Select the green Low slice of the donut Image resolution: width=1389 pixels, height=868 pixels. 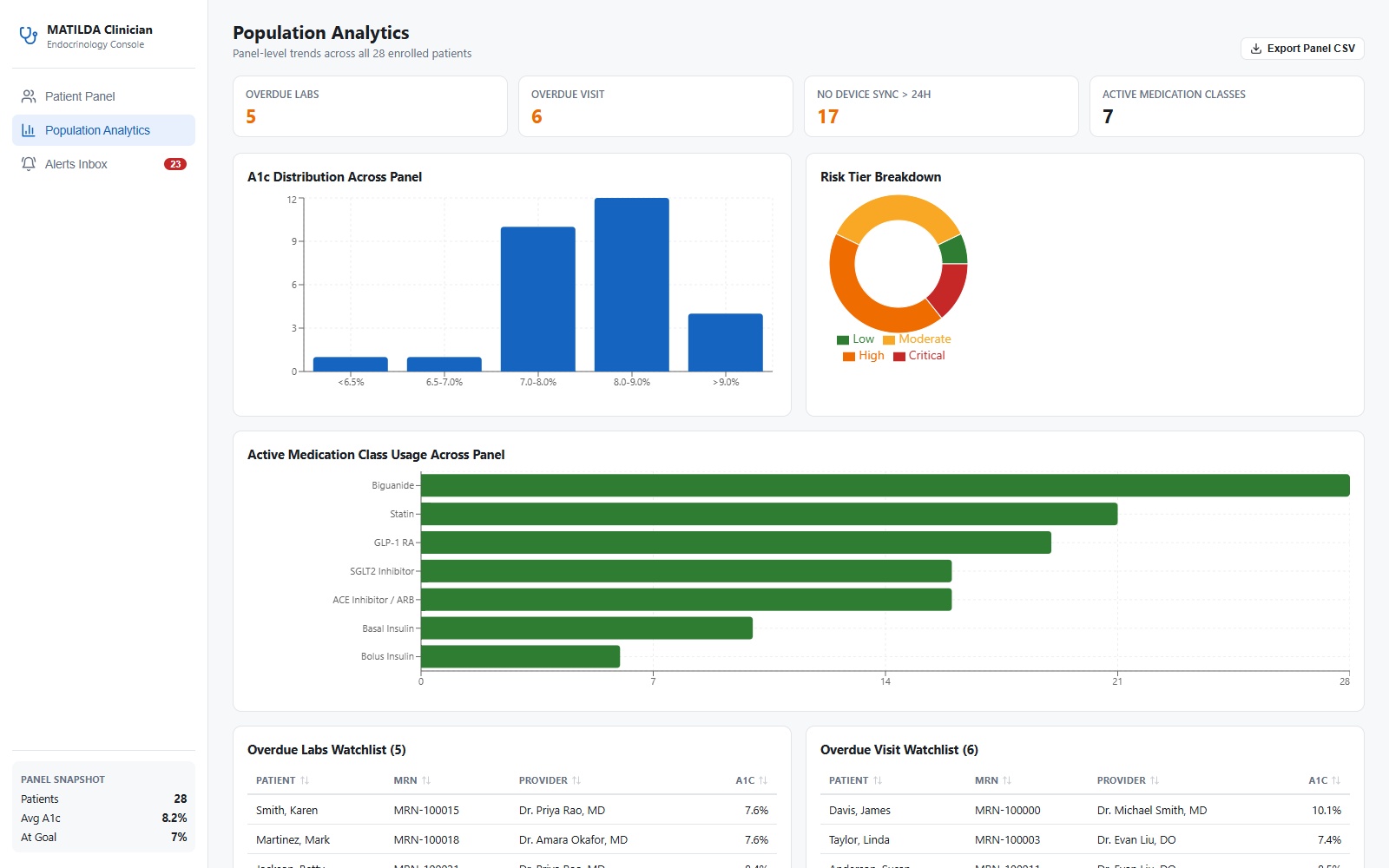tap(954, 250)
